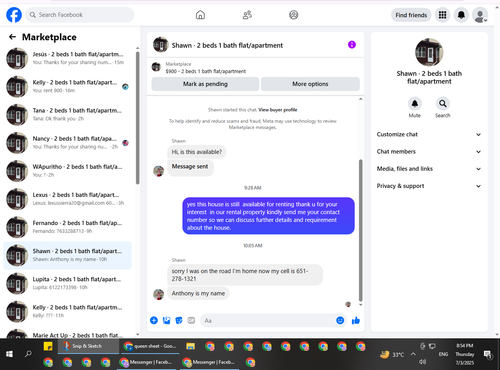Open the Lupita conversation
Screen dimensions: 500x370
point(67,283)
